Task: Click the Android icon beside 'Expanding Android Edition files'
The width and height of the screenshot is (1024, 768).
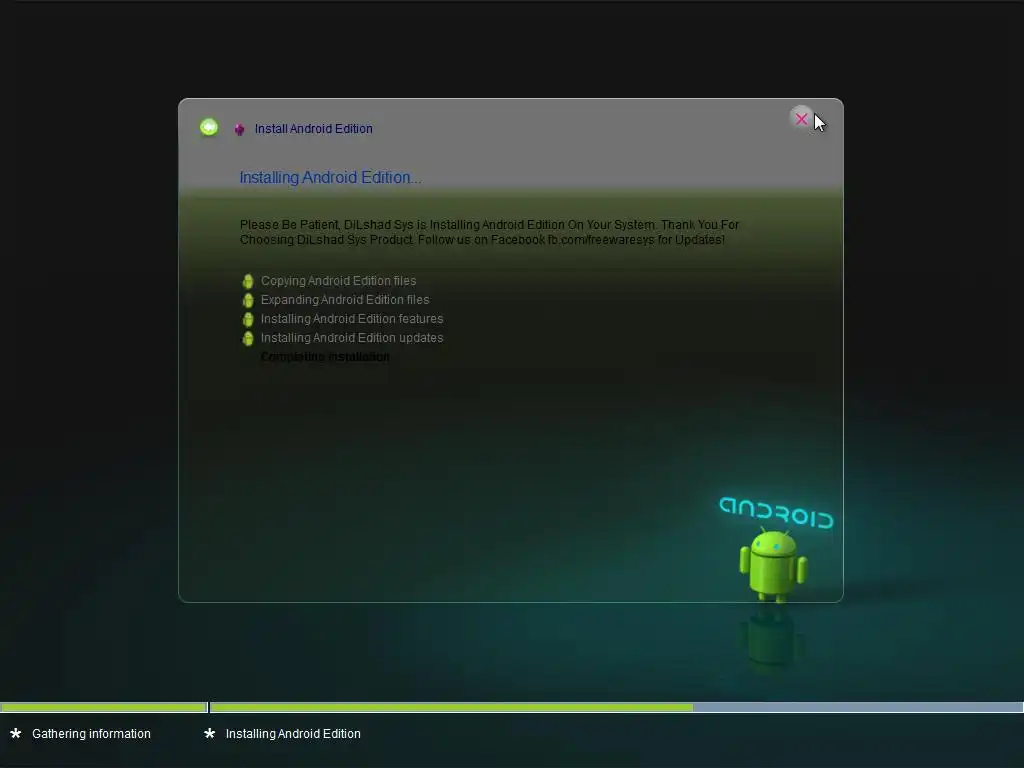Action: pyautogui.click(x=248, y=300)
